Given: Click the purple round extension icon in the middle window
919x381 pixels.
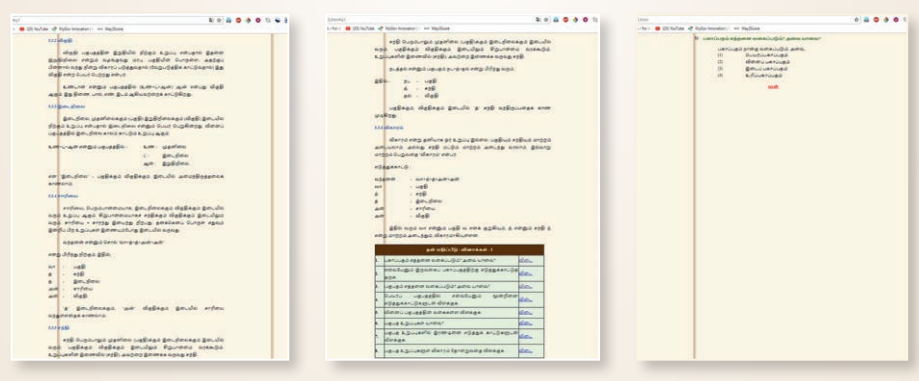Looking at the screenshot, I should pyautogui.click(x=585, y=19).
